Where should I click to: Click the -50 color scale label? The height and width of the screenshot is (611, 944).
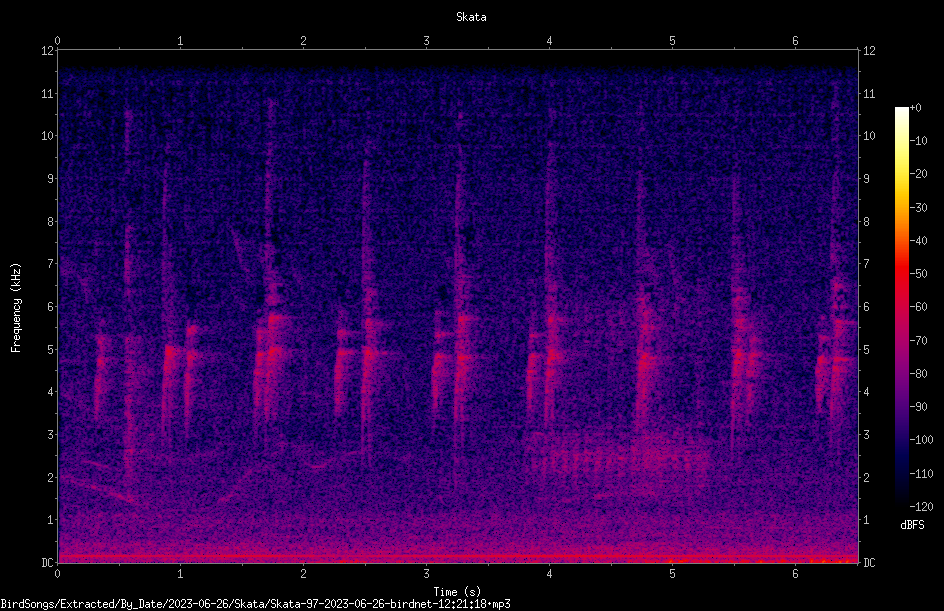[919, 274]
